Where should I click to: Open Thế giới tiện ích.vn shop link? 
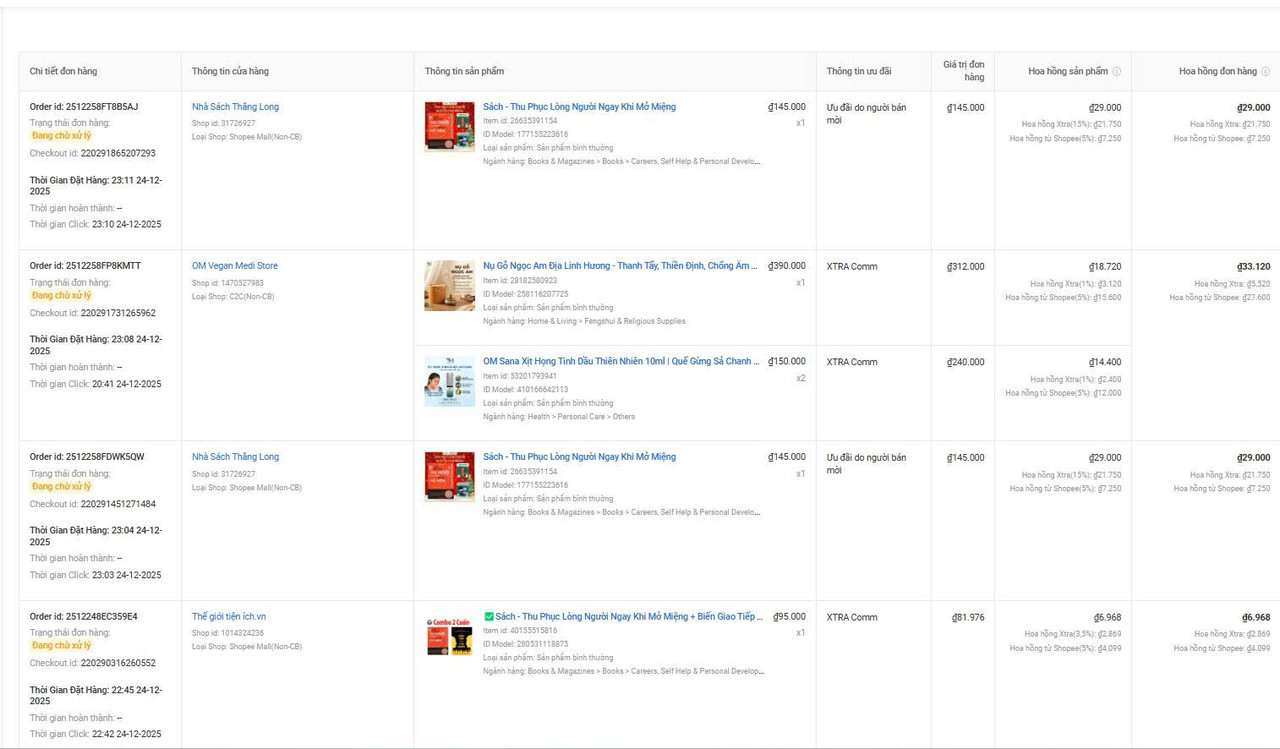tap(229, 617)
